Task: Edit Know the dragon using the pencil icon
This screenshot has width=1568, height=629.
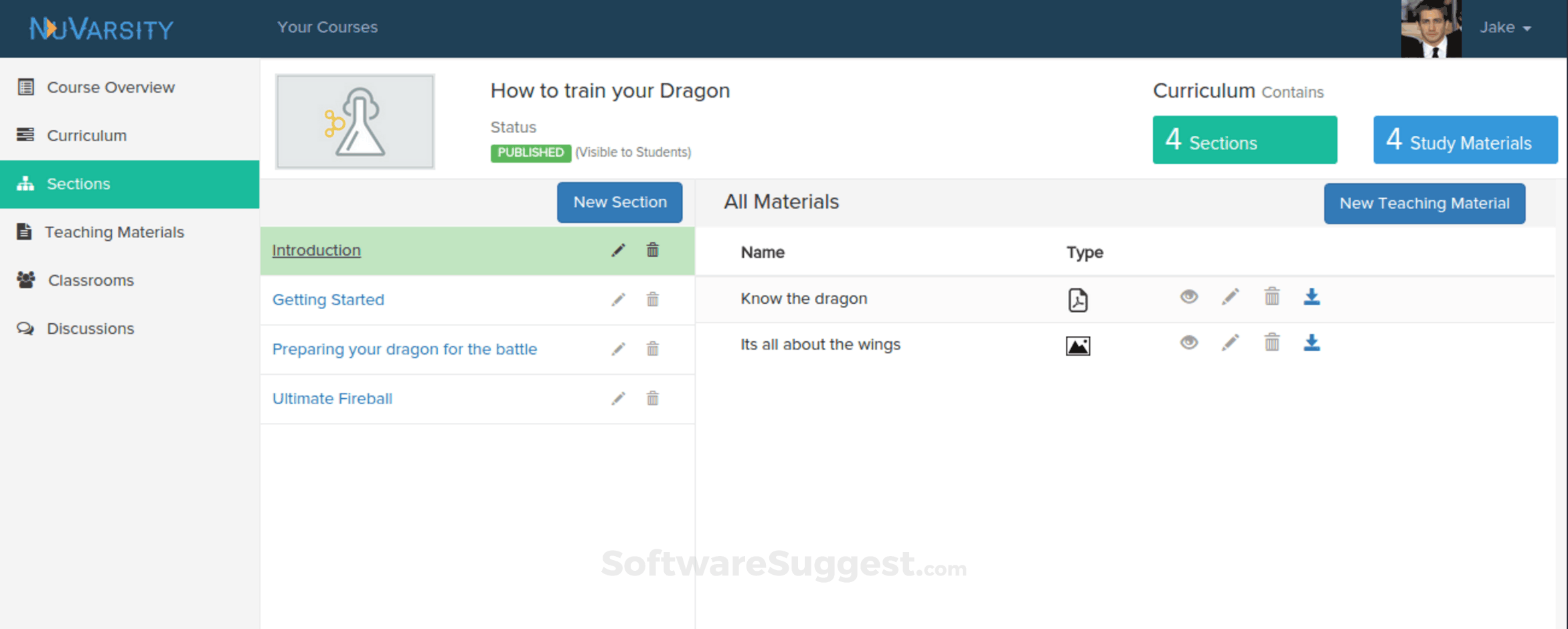Action: click(x=1230, y=296)
